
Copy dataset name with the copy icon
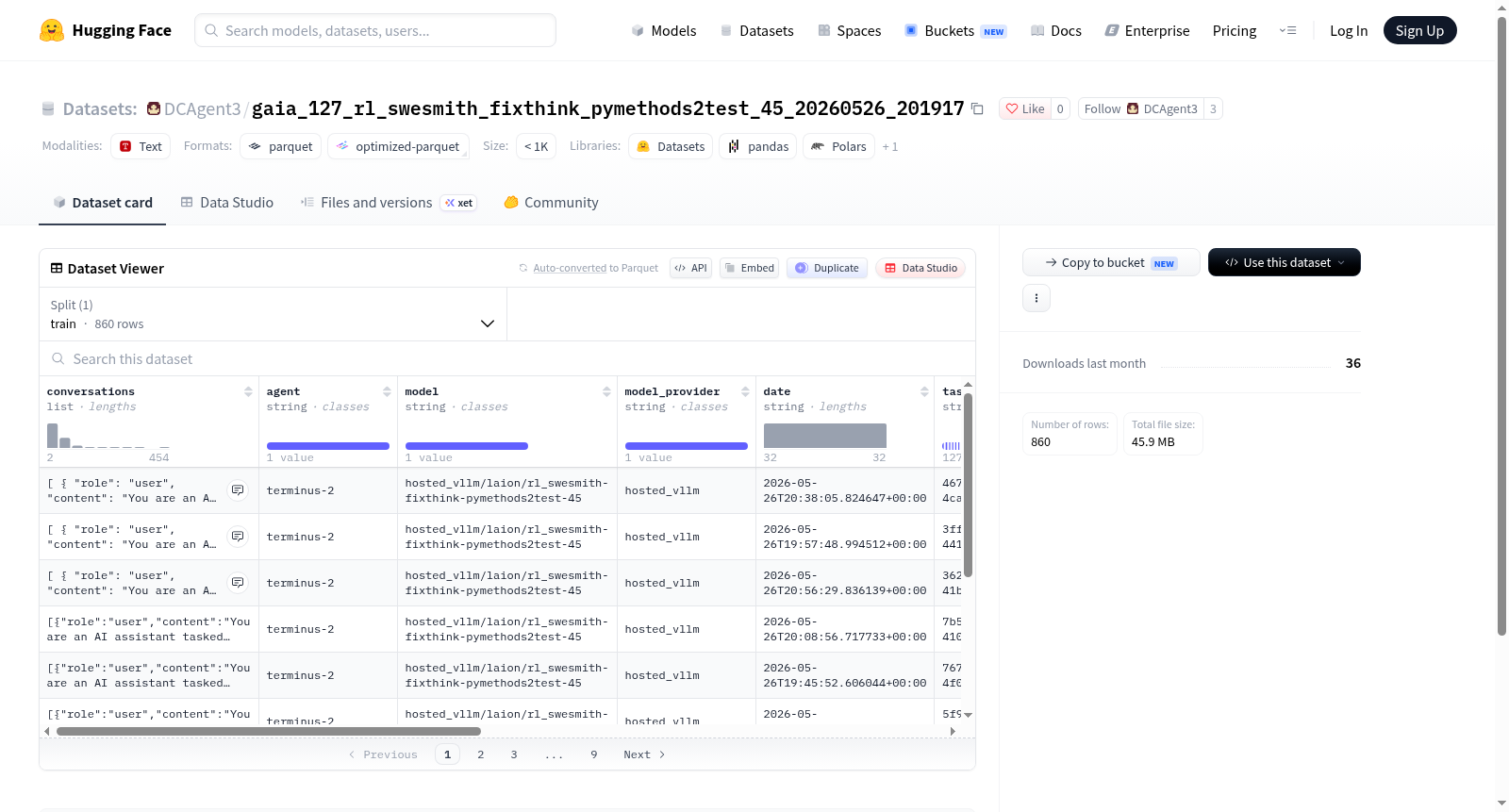(x=977, y=109)
